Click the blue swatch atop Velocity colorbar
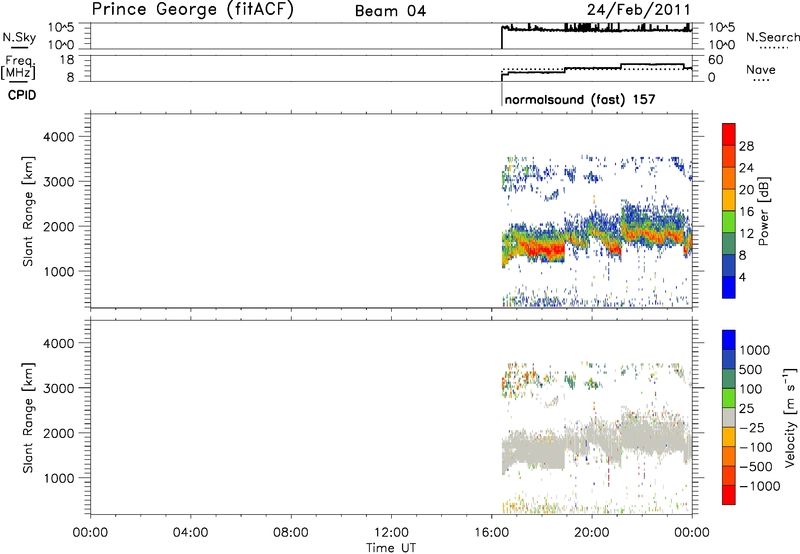Screen dimensions: 800x554 pos(729,340)
